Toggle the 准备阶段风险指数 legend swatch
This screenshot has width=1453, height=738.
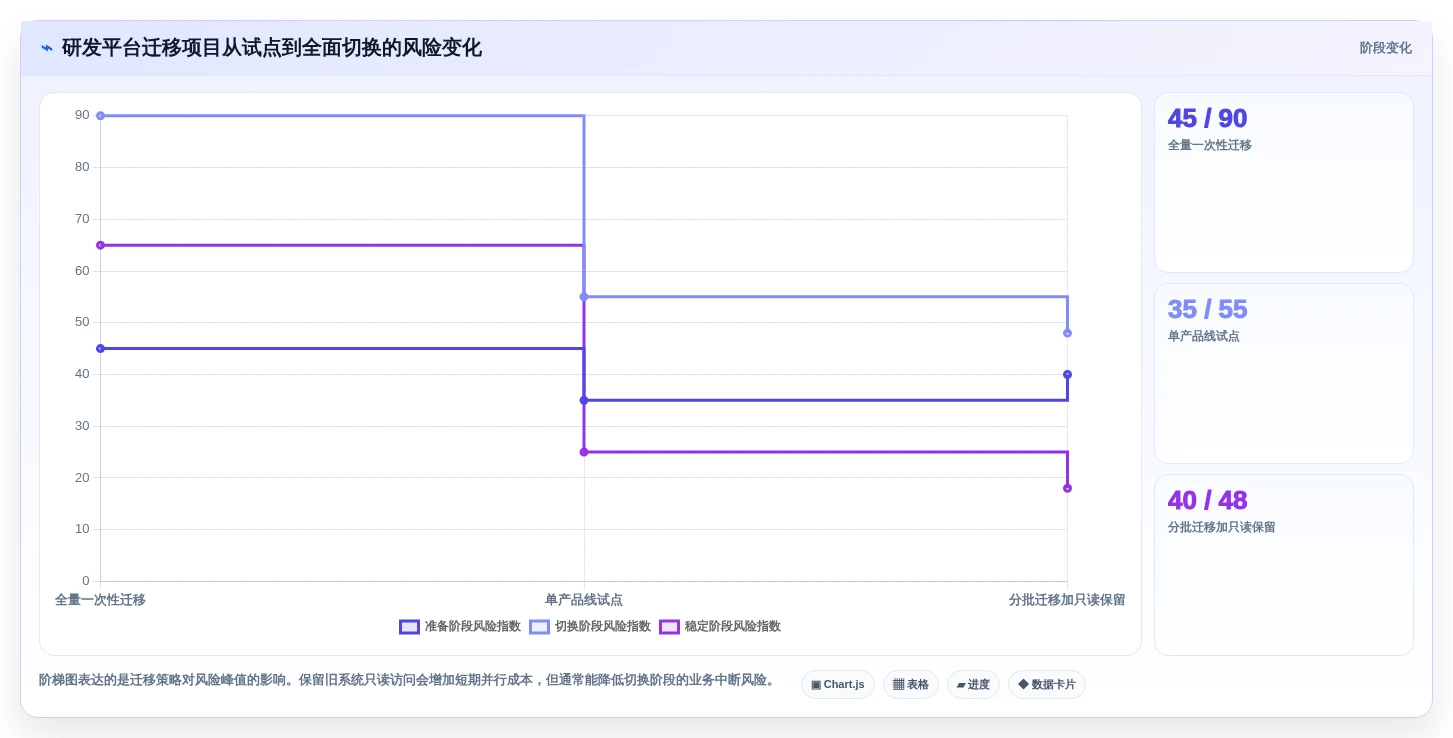[x=409, y=627]
